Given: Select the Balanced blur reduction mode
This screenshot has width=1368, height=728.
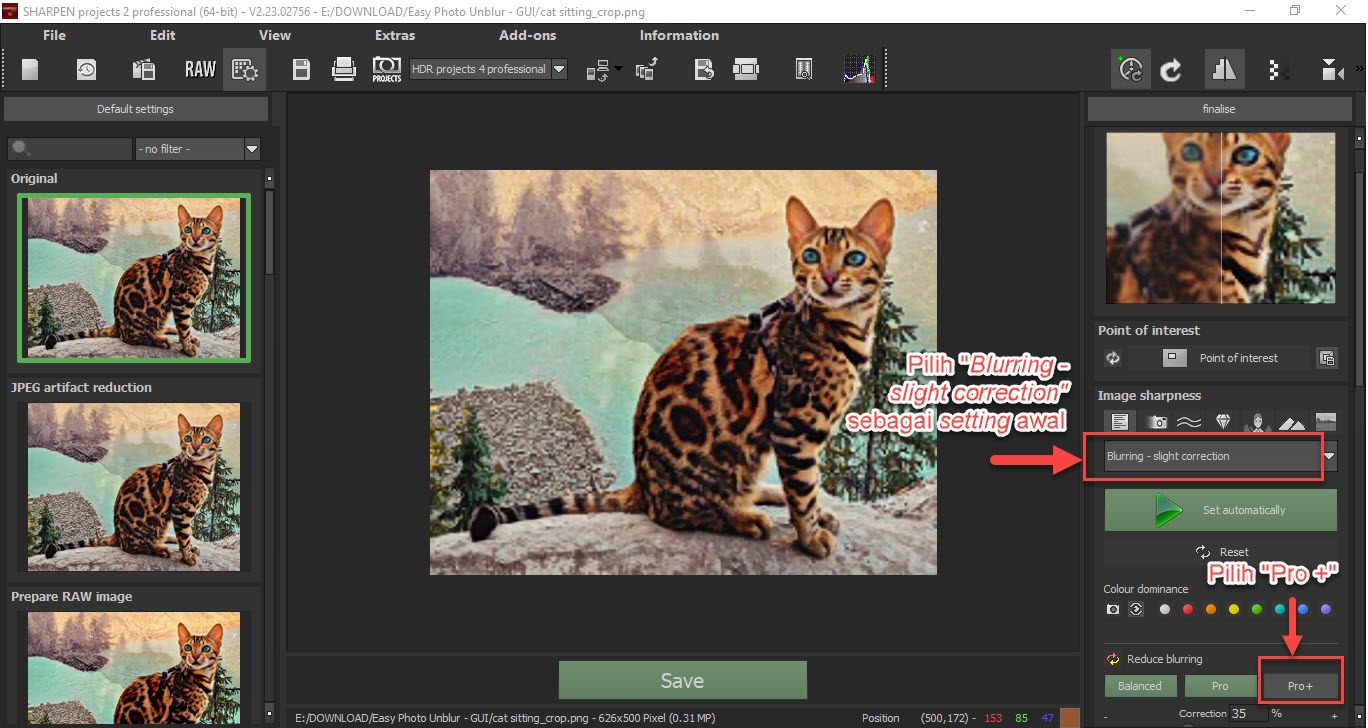Looking at the screenshot, I should [x=1140, y=686].
